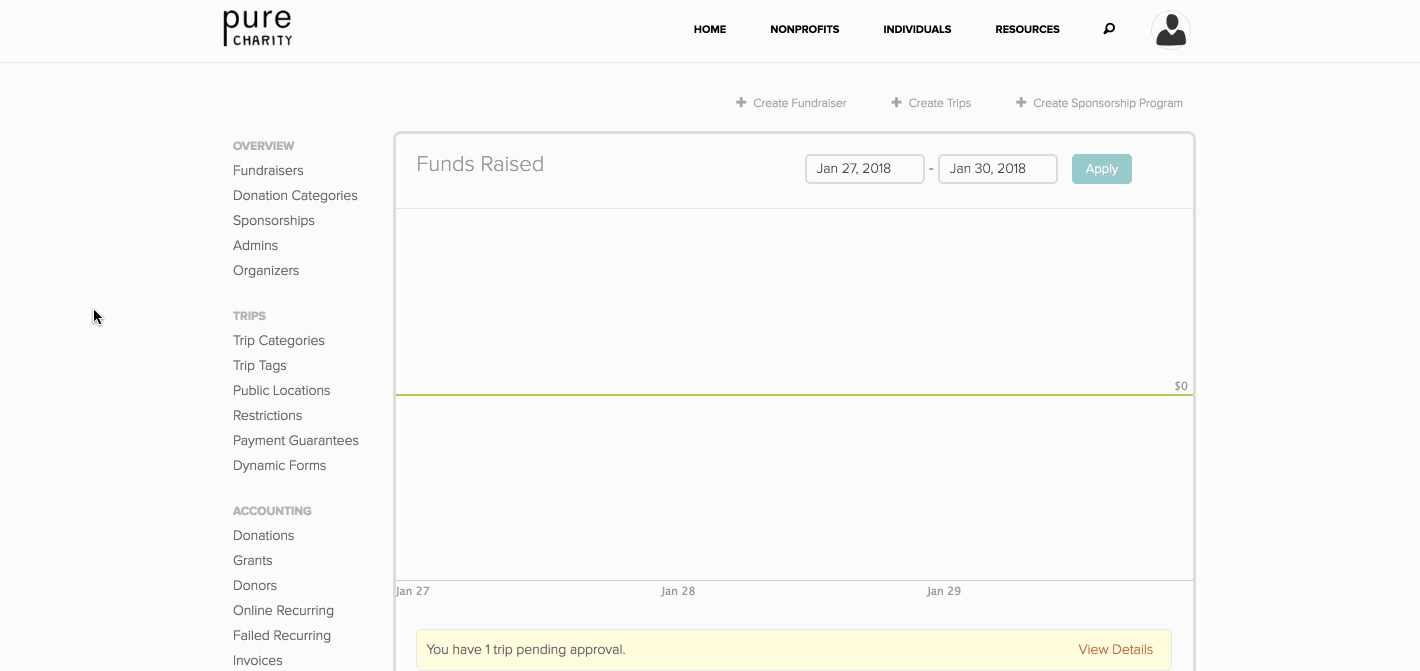
Task: Click the OVERVIEW sidebar heading
Action: pyautogui.click(x=264, y=146)
